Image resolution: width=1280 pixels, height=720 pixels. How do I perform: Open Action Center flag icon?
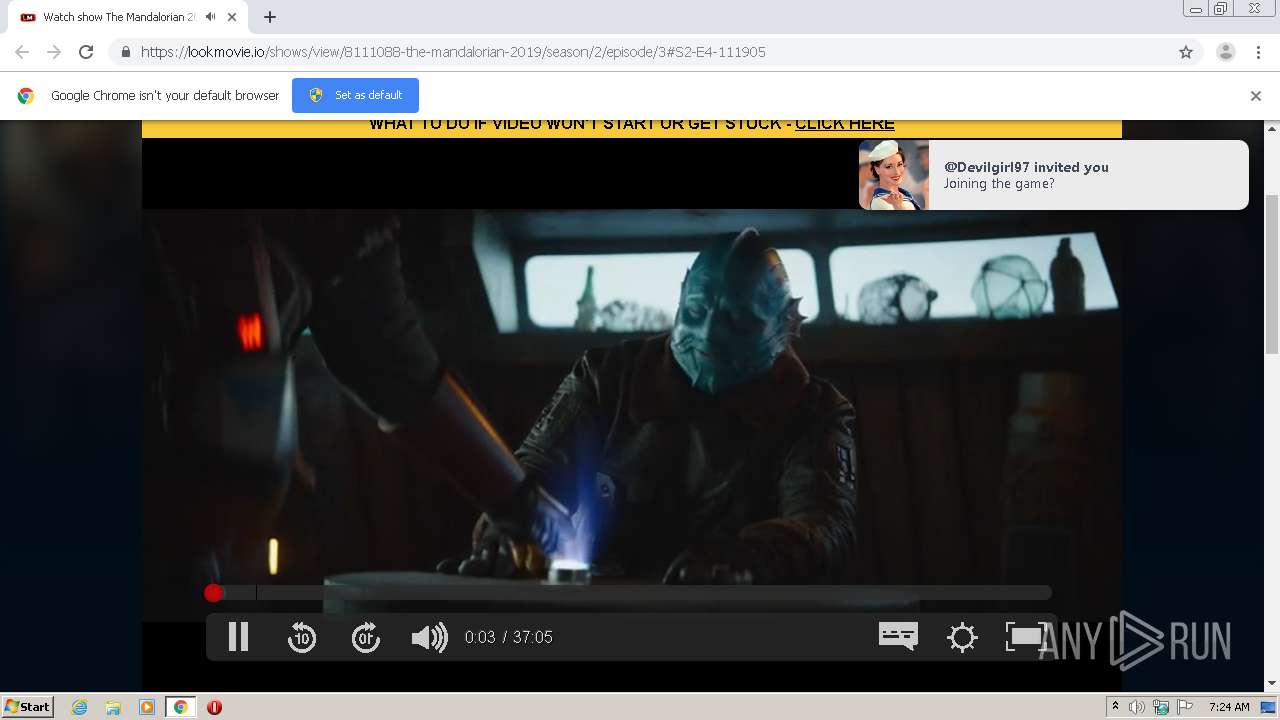[1185, 707]
